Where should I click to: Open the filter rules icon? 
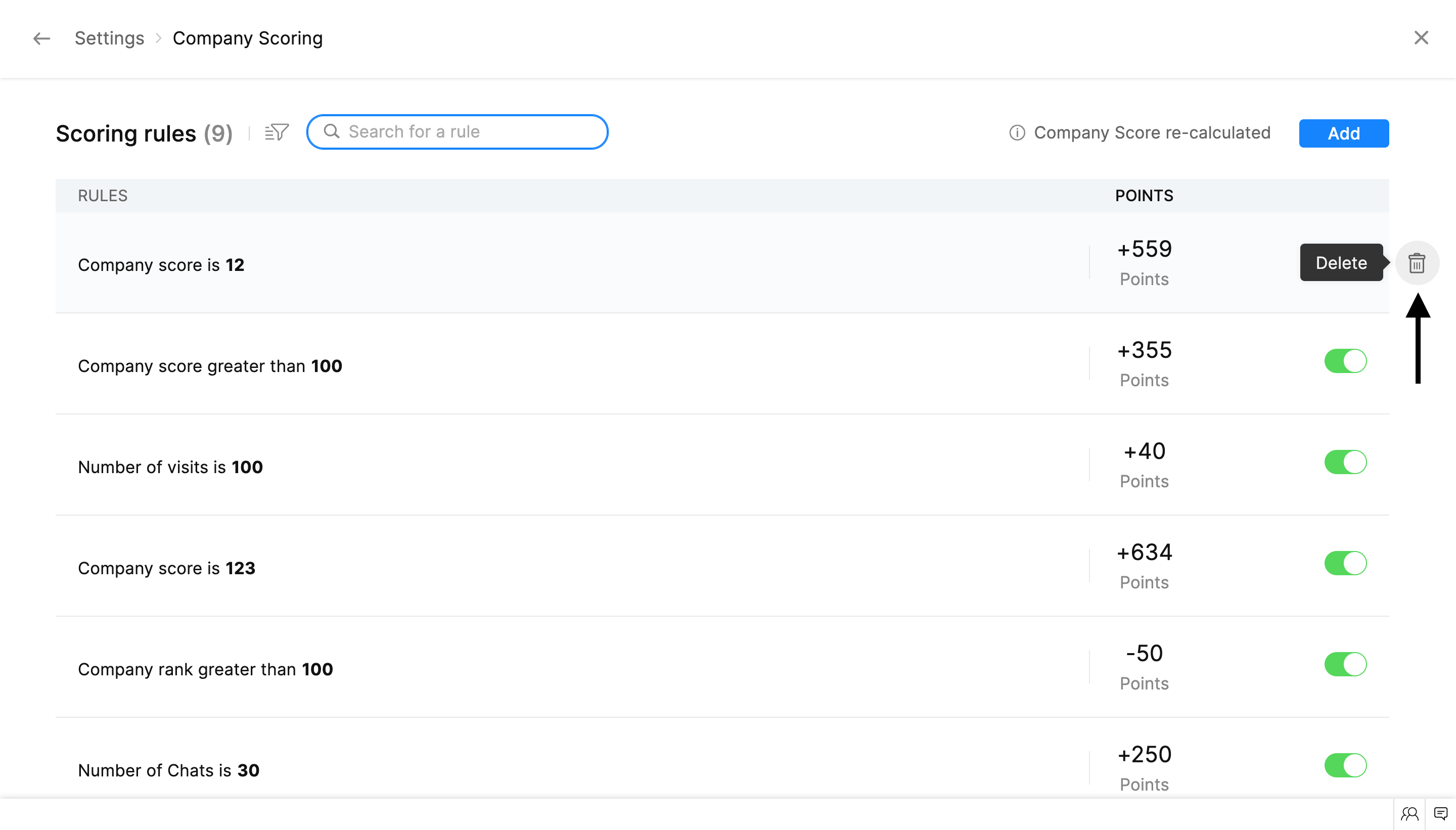277,132
